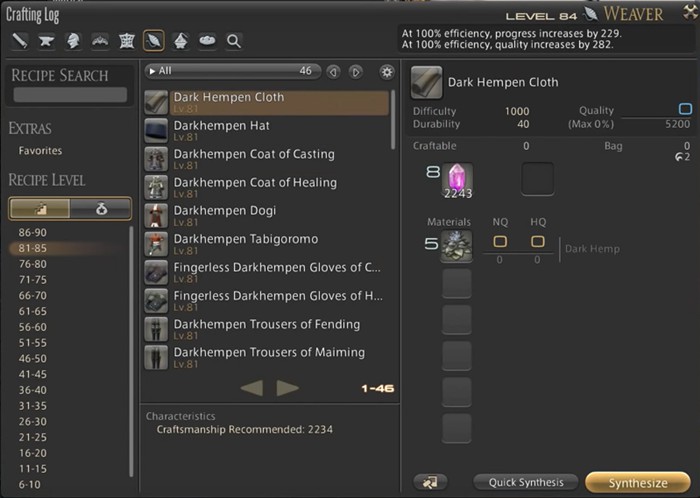Click the Synthesize button

638,482
